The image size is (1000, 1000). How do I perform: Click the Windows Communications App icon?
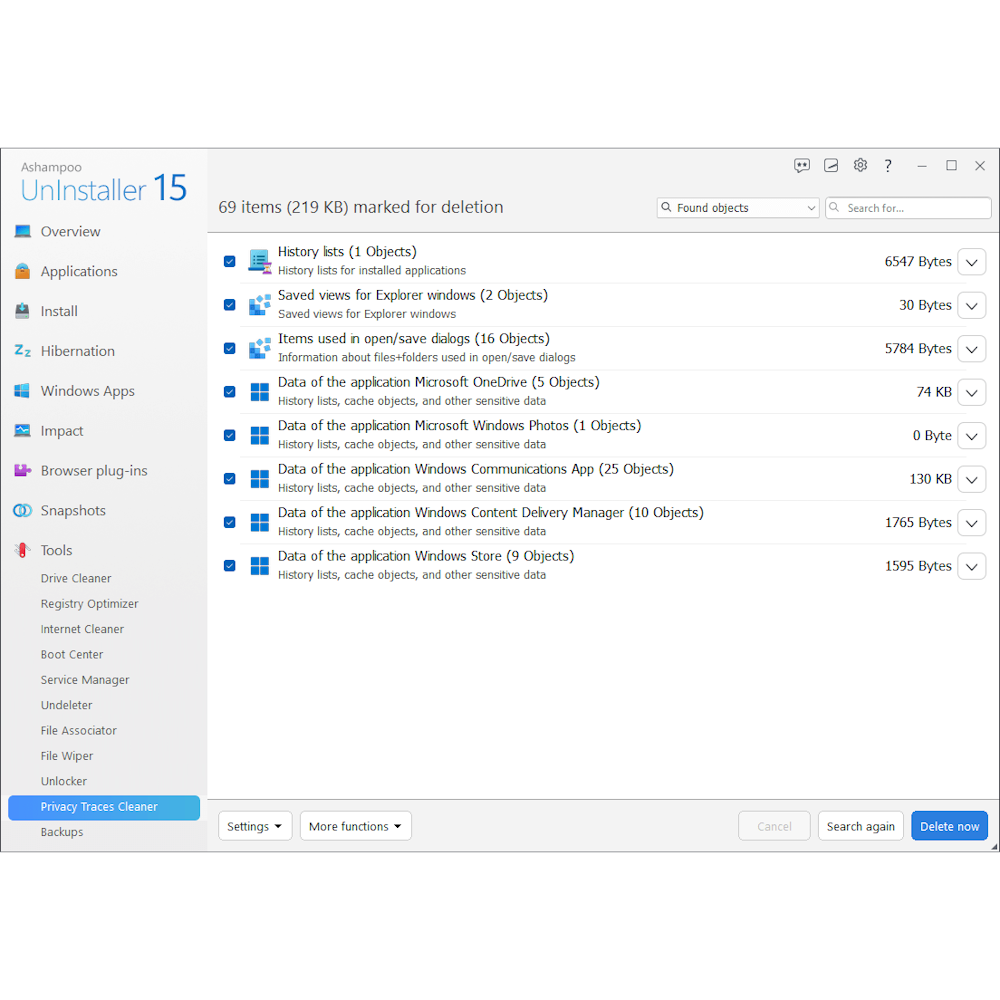(x=260, y=478)
